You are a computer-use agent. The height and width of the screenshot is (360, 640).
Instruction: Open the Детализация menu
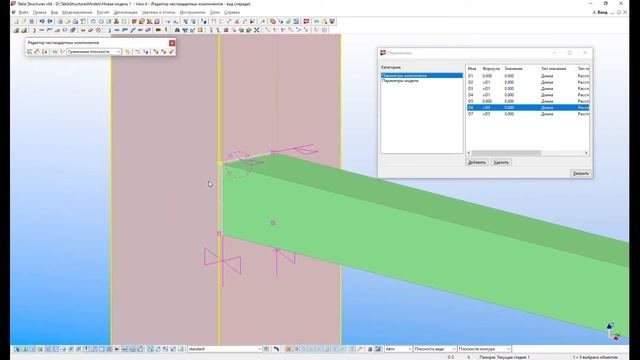click(x=125, y=12)
